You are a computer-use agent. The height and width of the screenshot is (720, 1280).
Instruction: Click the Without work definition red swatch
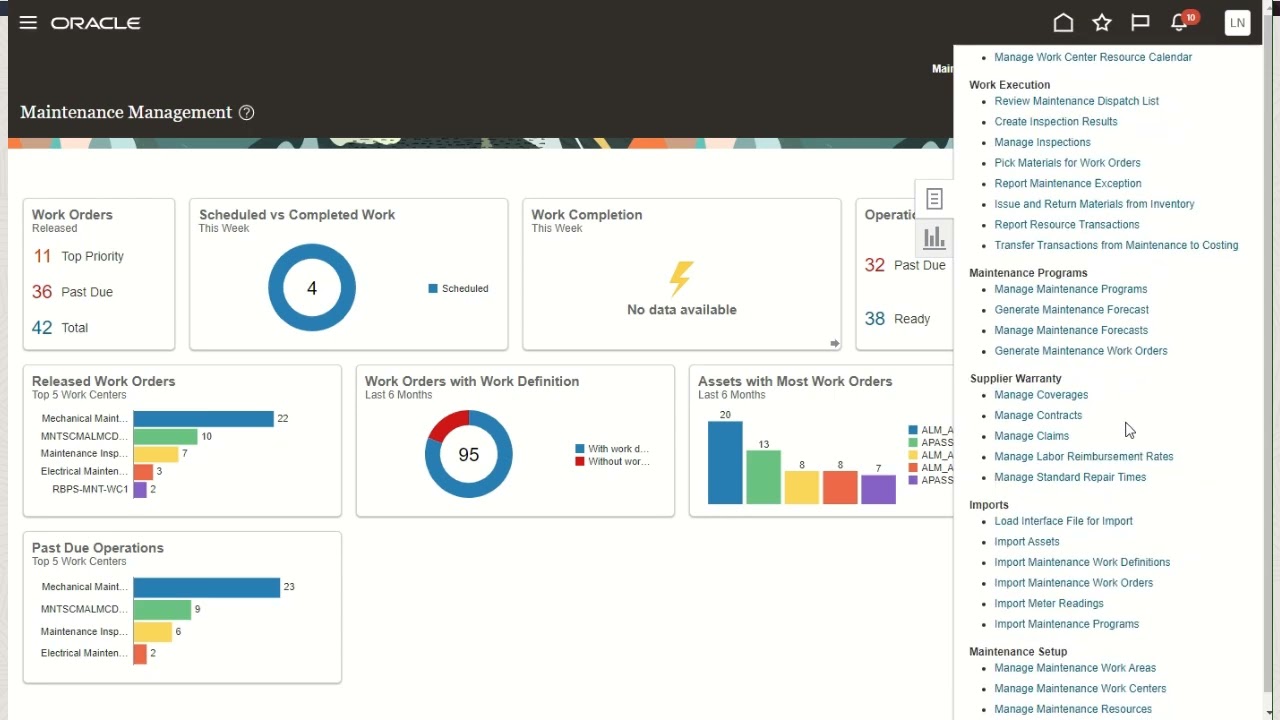click(x=580, y=462)
